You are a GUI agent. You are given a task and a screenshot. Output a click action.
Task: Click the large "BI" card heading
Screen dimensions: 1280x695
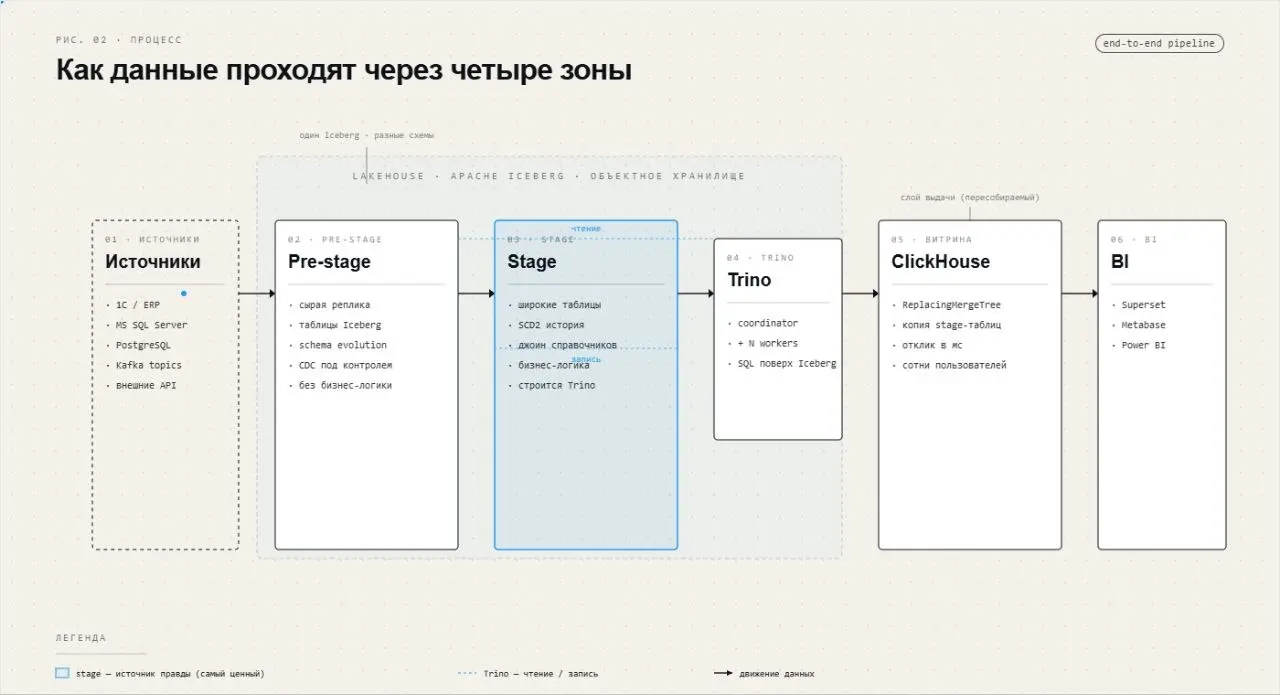tap(1120, 262)
